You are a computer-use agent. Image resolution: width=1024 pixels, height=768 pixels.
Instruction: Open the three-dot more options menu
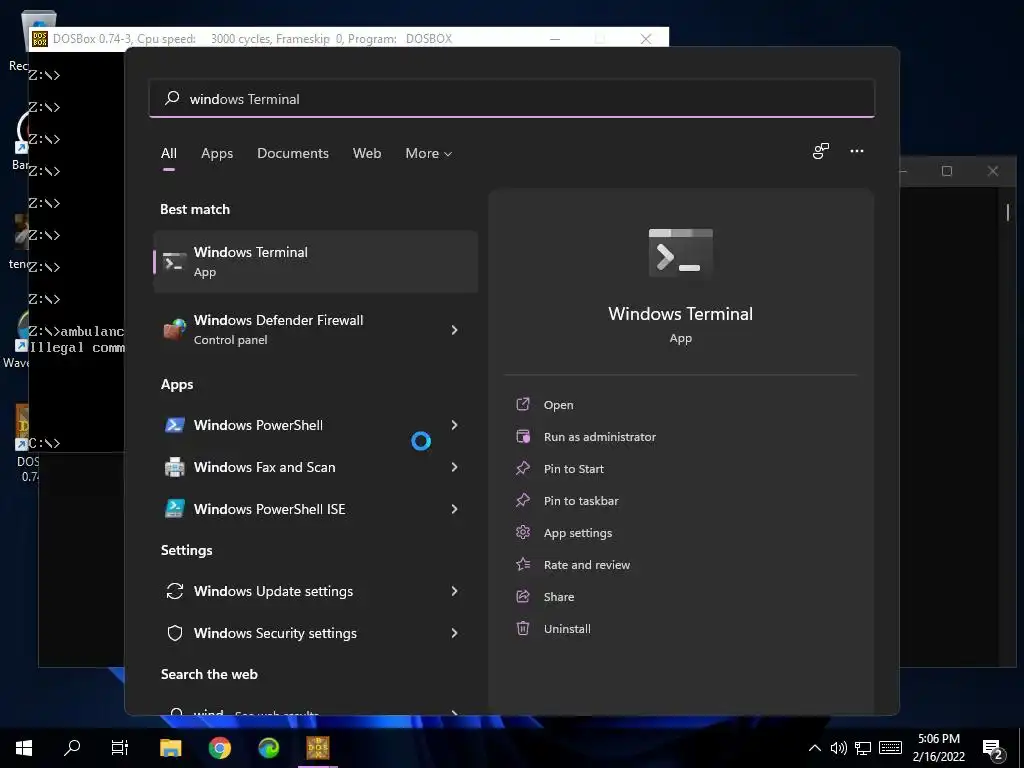pyautogui.click(x=857, y=151)
